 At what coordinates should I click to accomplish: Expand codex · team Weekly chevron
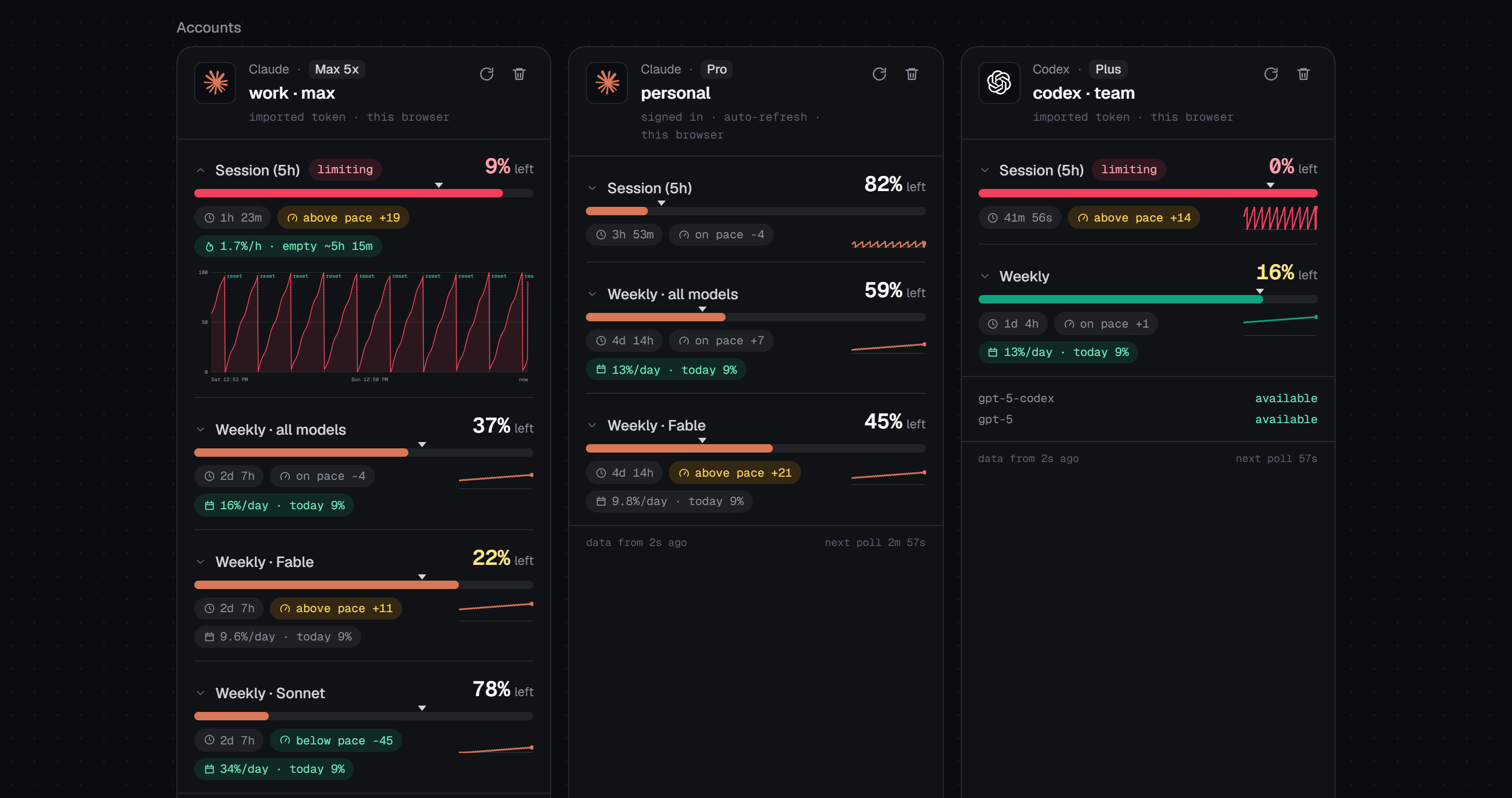click(984, 276)
